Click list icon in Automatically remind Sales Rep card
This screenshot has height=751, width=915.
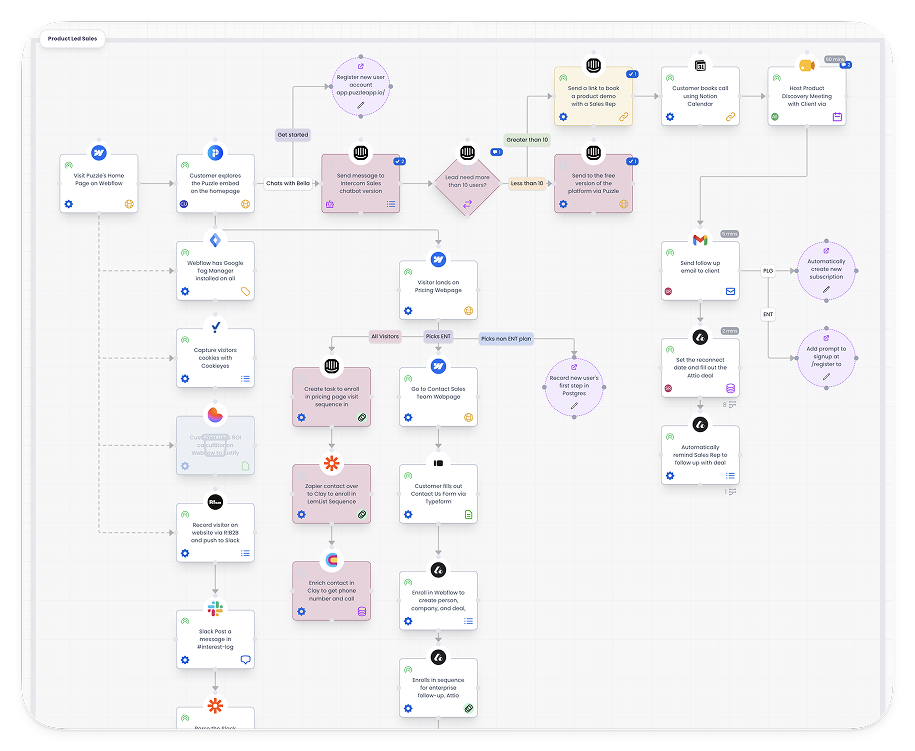730,476
